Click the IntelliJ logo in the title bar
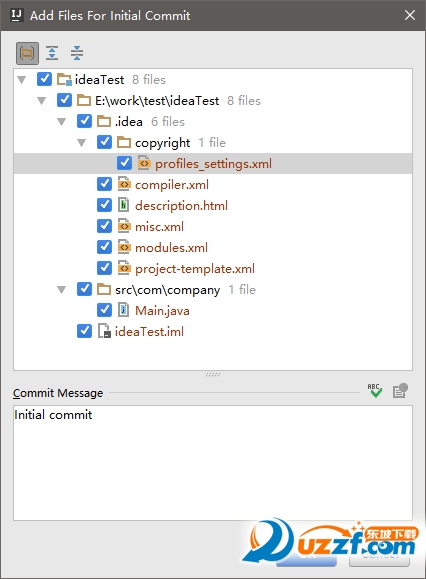Viewport: 426px width, 579px height. pyautogui.click(x=16, y=15)
